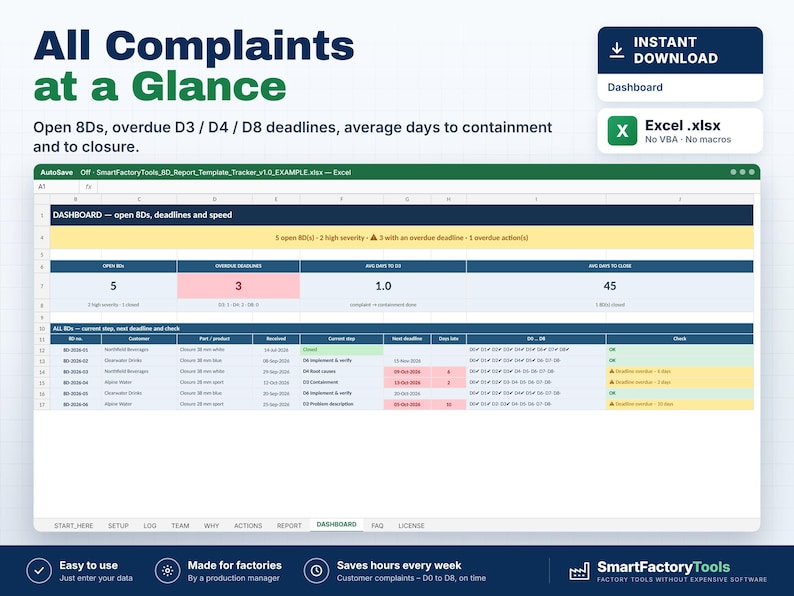
Task: Select column F header
Action: coord(342,200)
